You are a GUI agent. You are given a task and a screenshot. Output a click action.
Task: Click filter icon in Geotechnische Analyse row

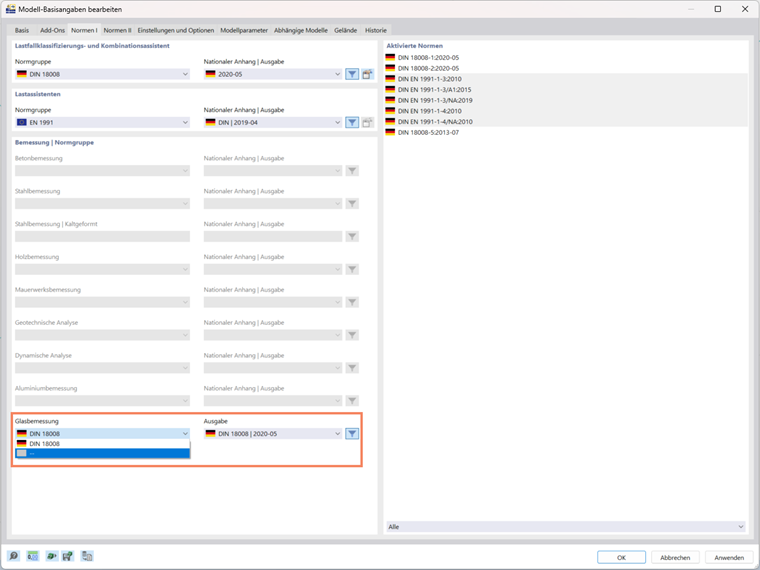tap(352, 335)
